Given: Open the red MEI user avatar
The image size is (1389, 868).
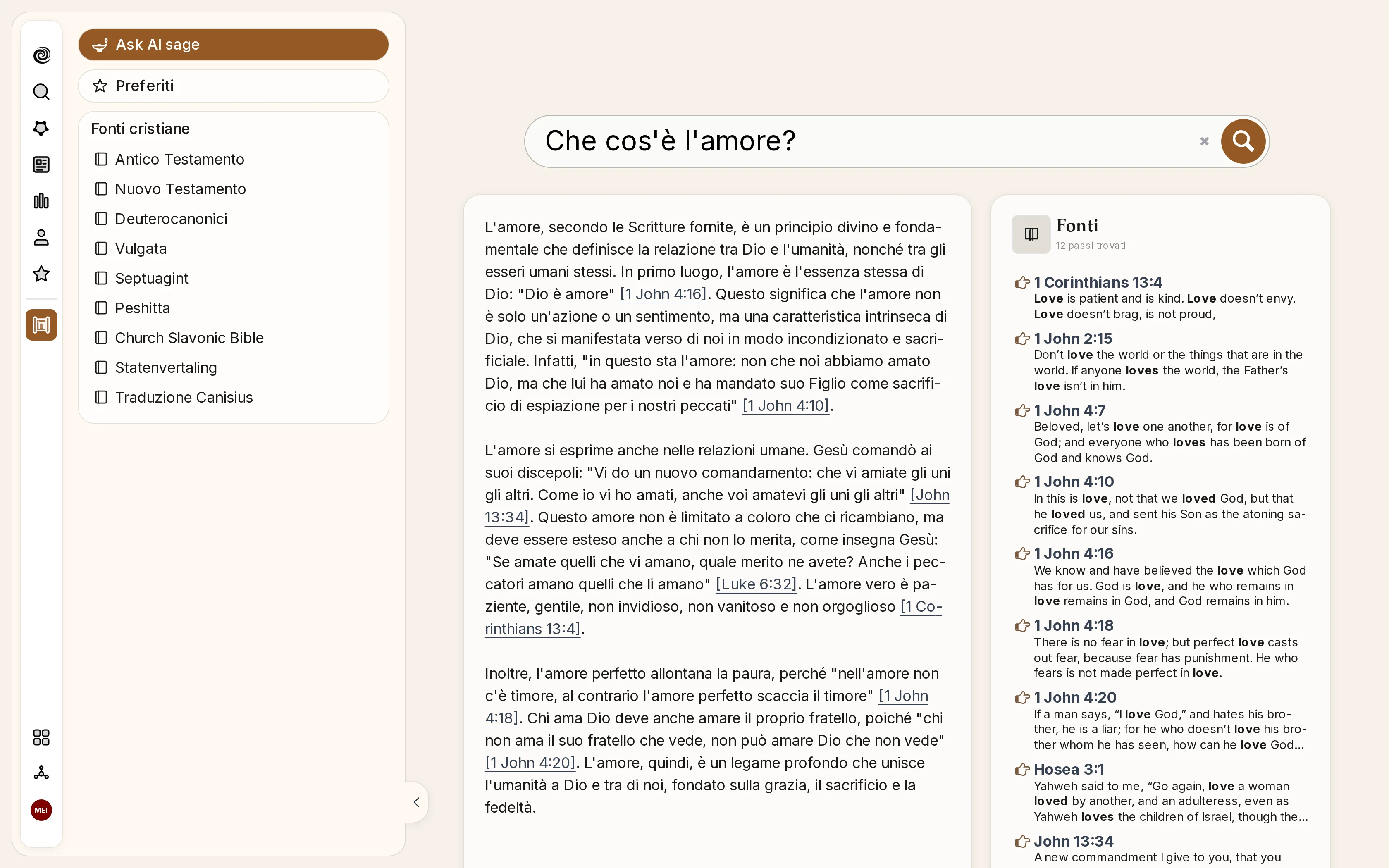Looking at the screenshot, I should (x=41, y=810).
